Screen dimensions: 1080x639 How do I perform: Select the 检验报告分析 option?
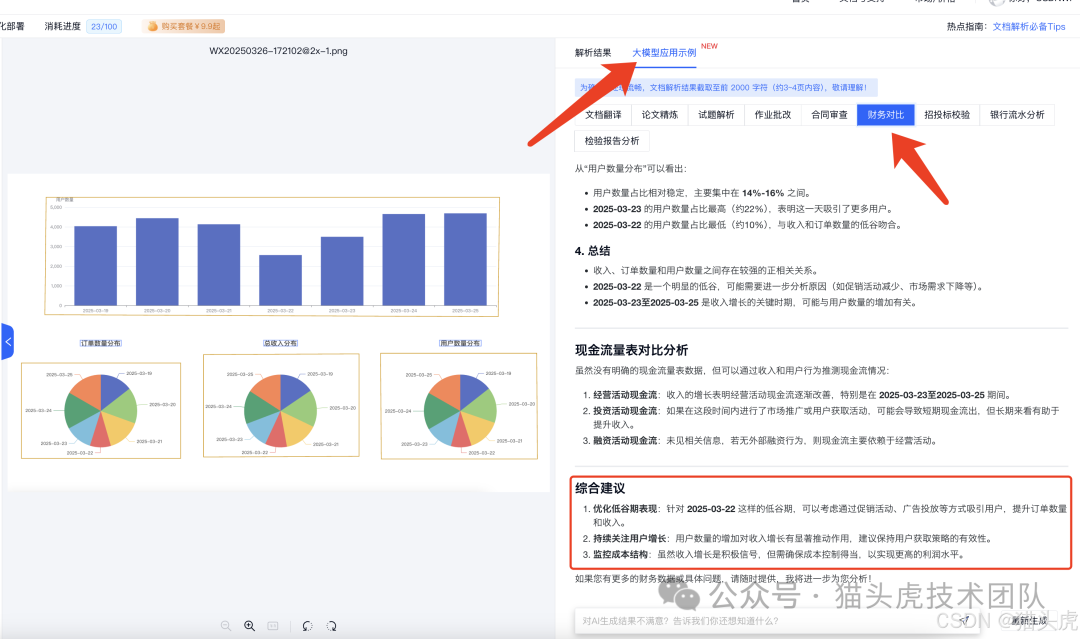(612, 141)
